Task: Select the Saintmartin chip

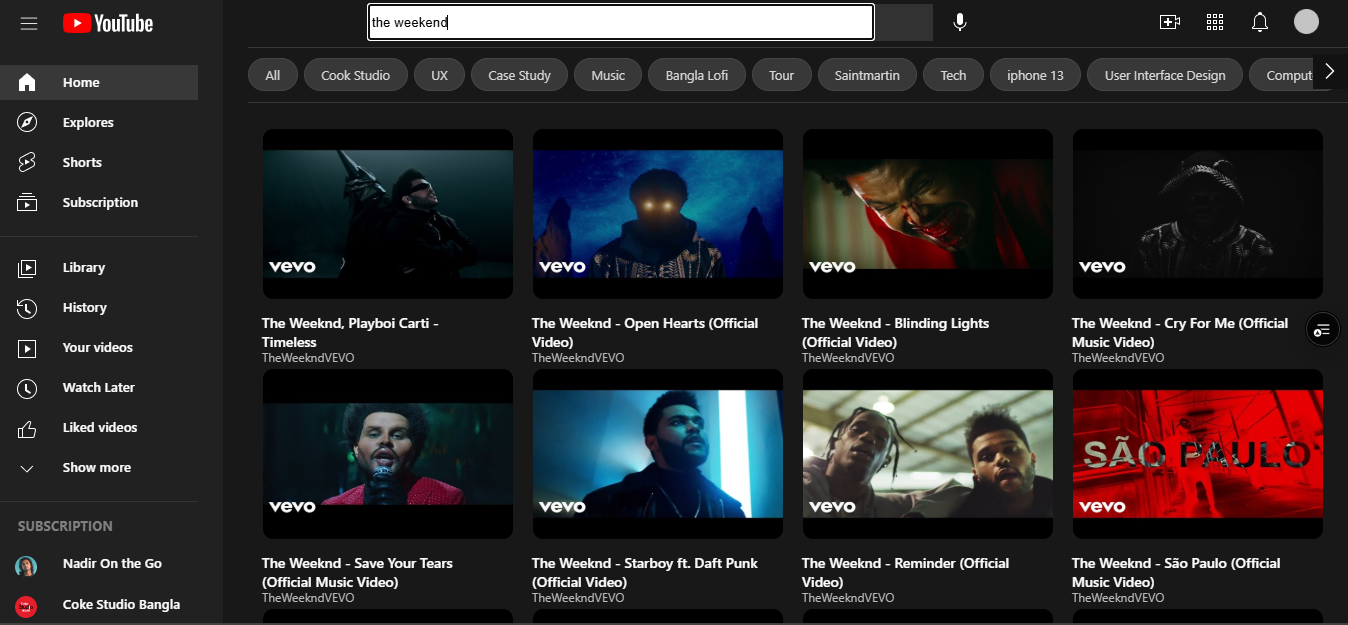Action: [867, 75]
